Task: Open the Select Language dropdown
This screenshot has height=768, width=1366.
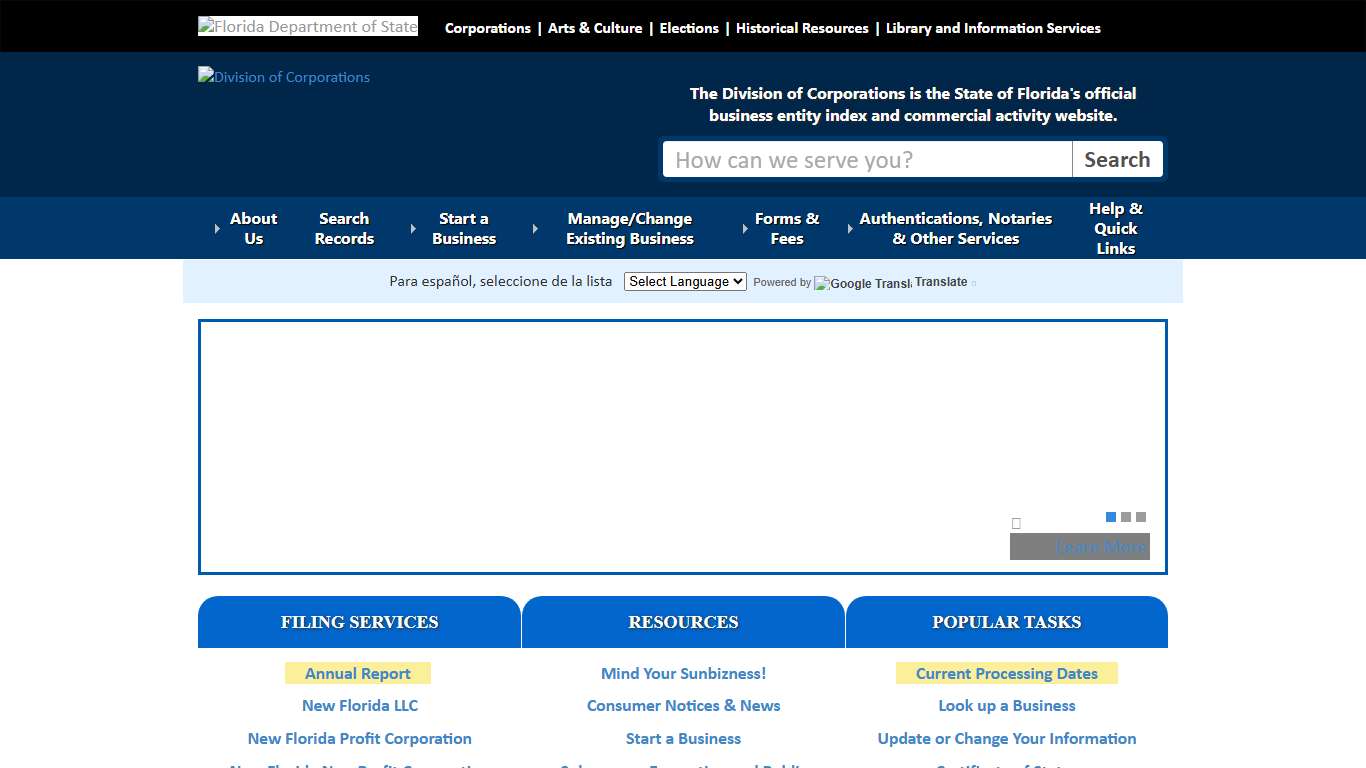Action: click(684, 281)
